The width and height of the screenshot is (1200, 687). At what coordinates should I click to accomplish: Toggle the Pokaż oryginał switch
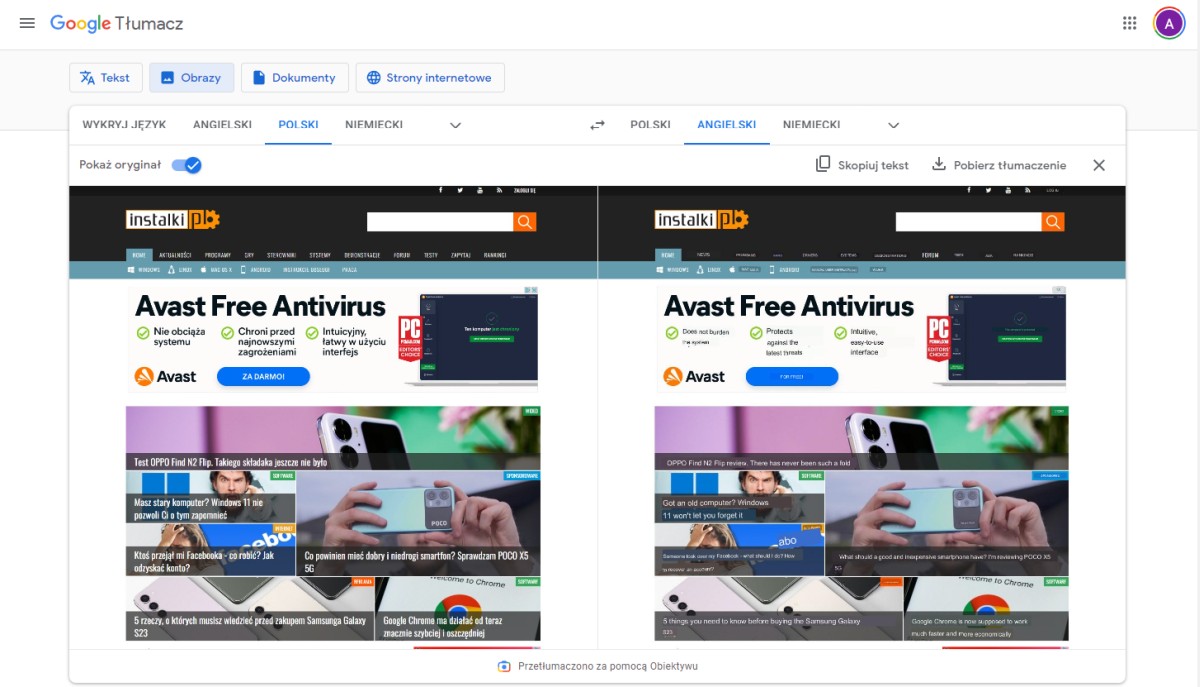point(187,165)
